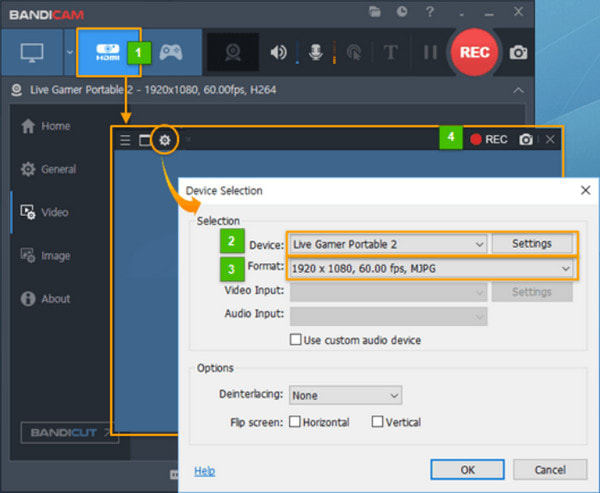
Task: Click REC in the preview window toolbar
Action: pyautogui.click(x=489, y=139)
